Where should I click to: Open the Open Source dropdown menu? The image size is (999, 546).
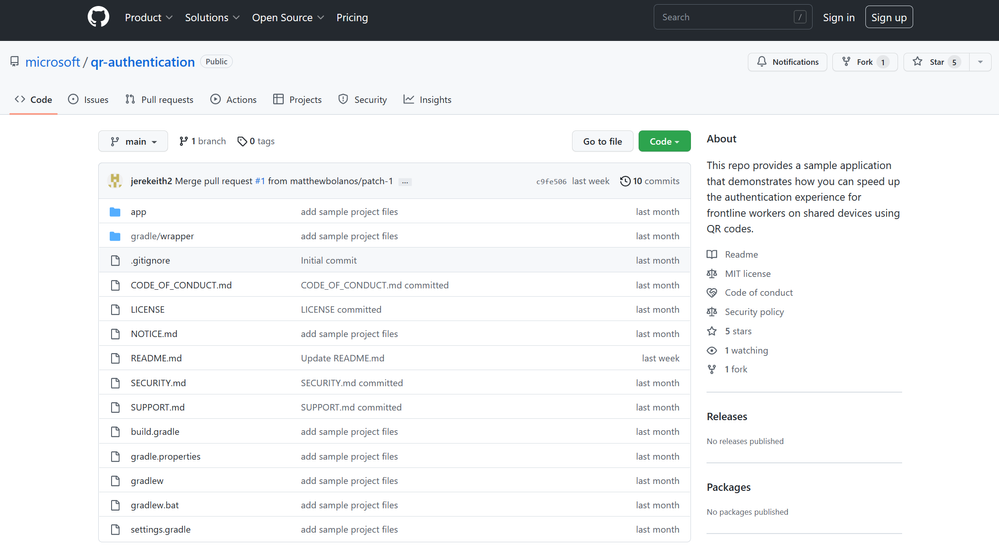click(x=288, y=17)
